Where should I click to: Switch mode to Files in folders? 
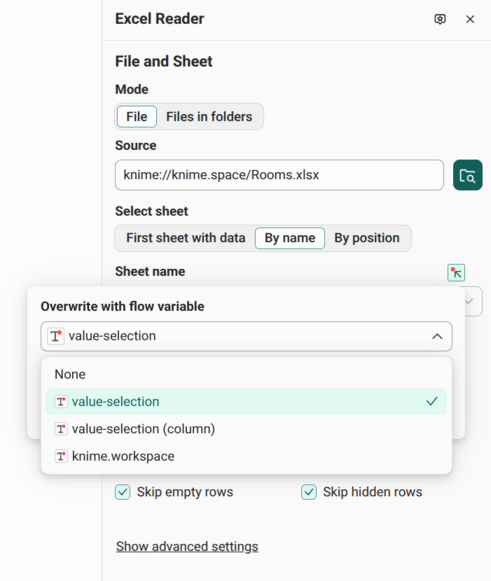209,117
